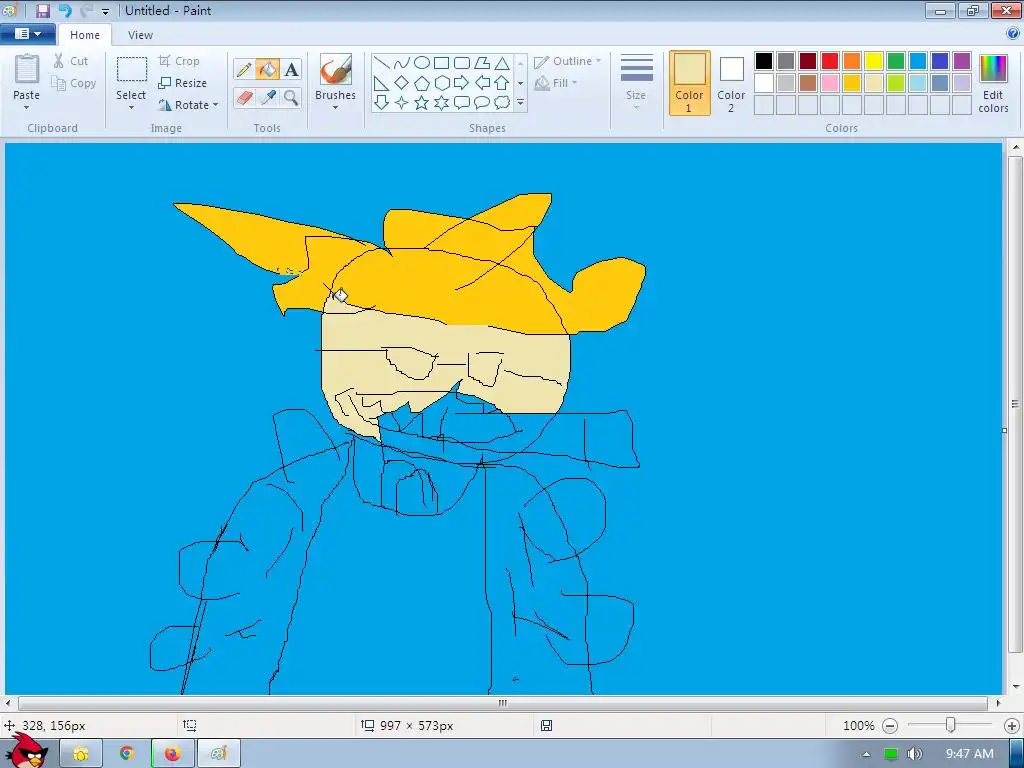Switch to the View ribbon tab
This screenshot has height=768, width=1024.
[x=140, y=35]
